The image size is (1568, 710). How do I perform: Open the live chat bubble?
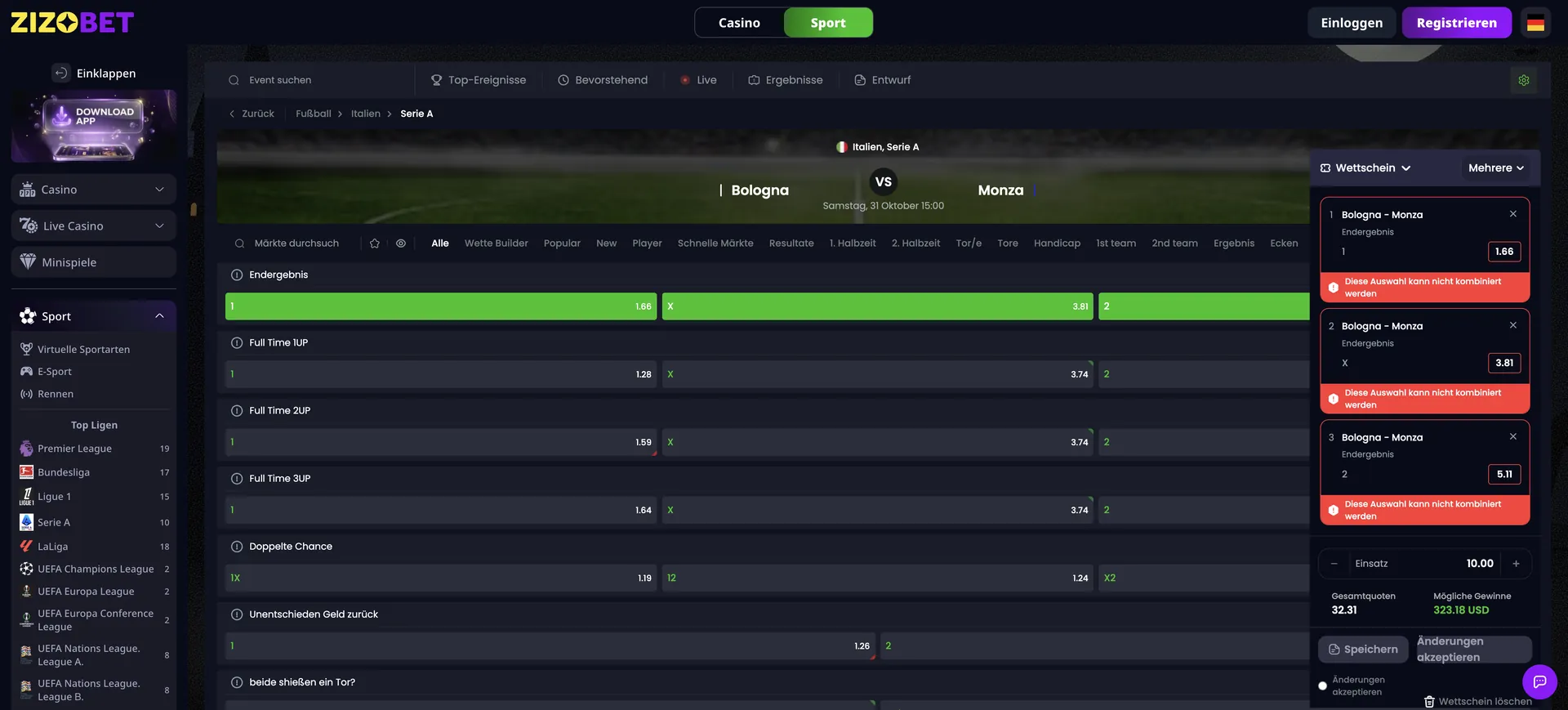(x=1539, y=681)
